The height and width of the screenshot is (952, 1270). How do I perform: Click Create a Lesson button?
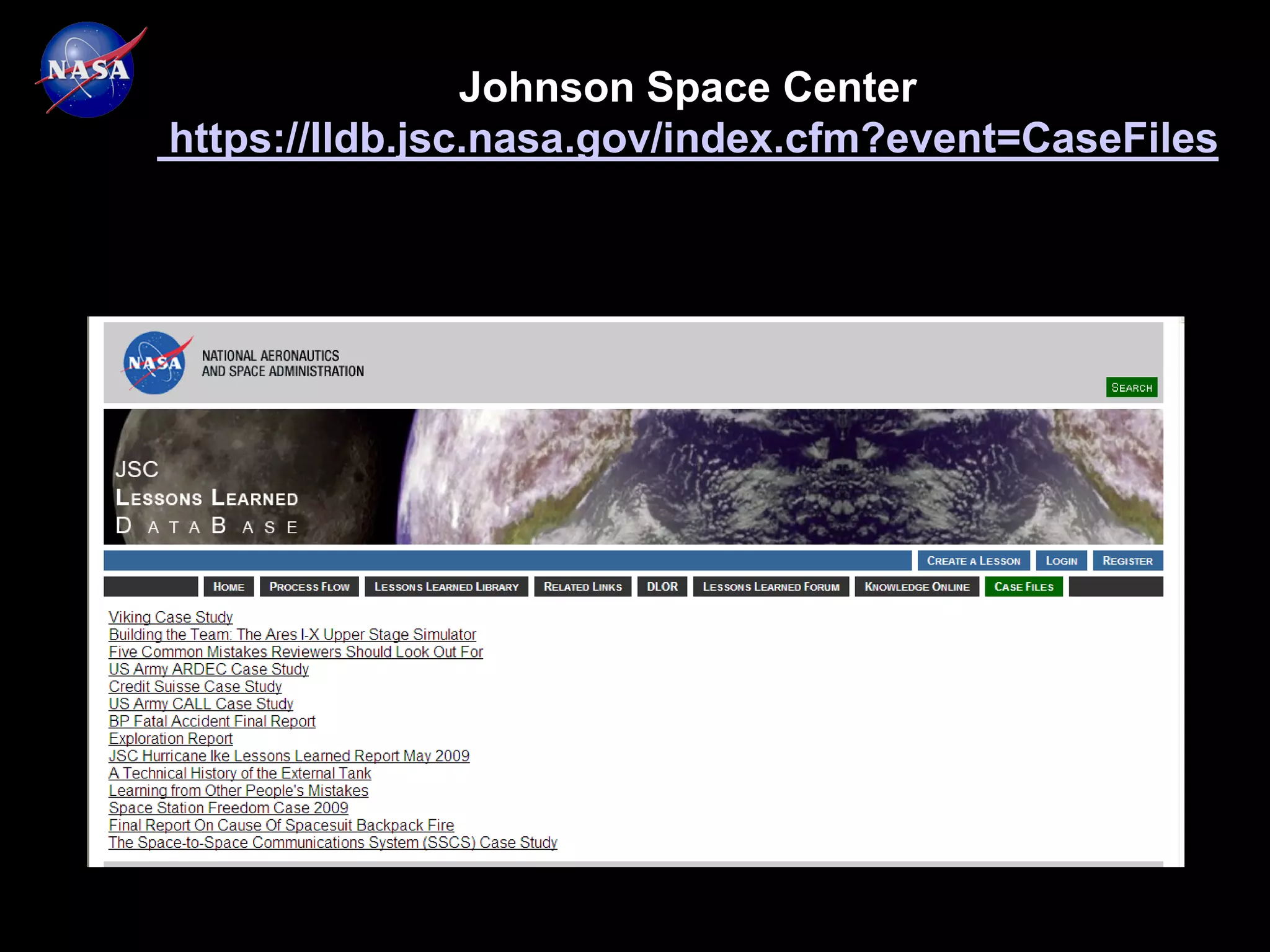point(974,561)
